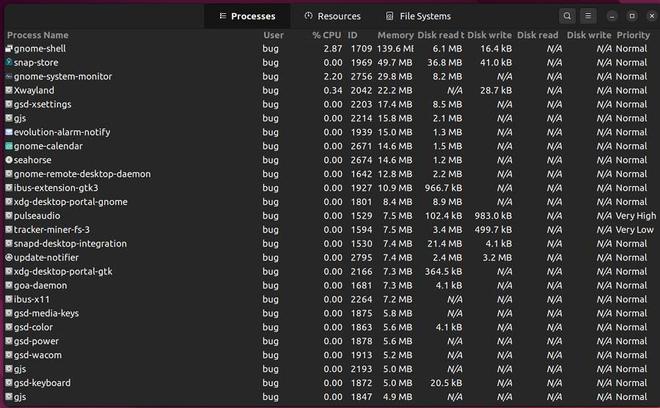Select the snap-store process name

click(36, 62)
